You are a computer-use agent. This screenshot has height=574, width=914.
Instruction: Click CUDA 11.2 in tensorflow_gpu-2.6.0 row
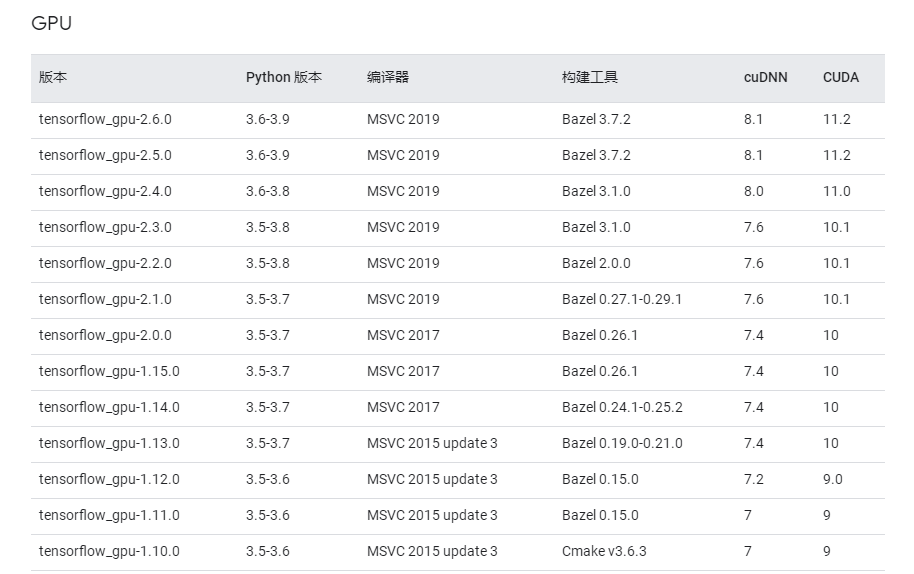pyautogui.click(x=836, y=119)
